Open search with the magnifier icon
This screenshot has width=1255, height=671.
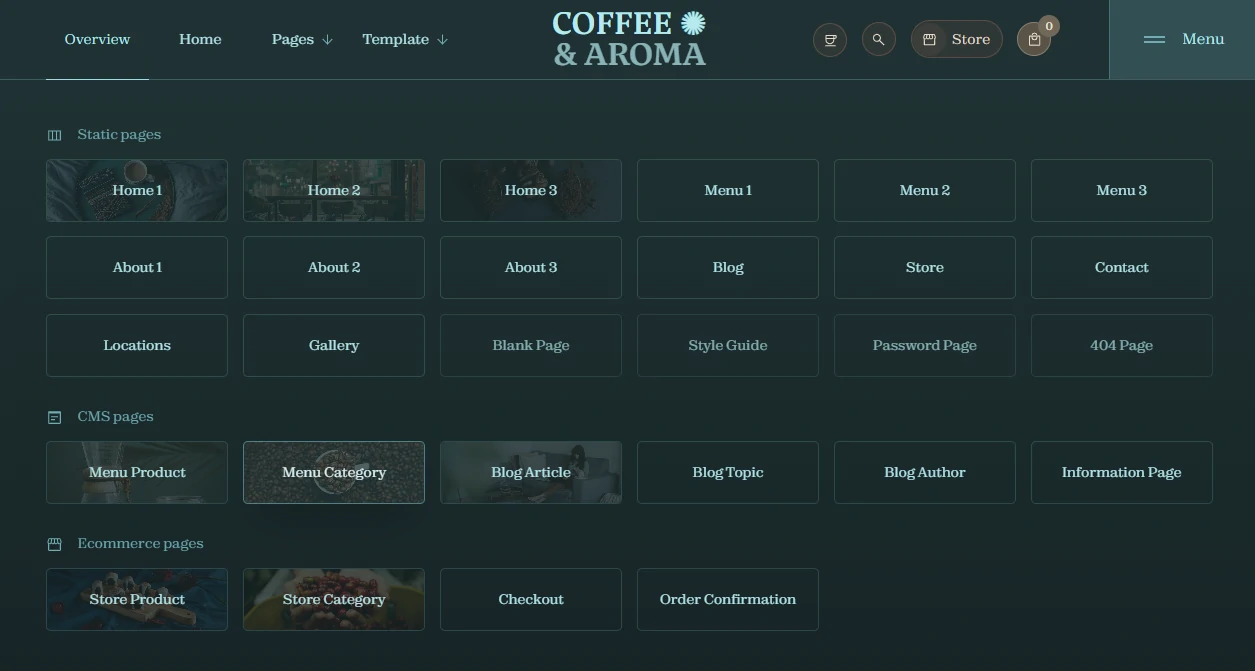878,40
